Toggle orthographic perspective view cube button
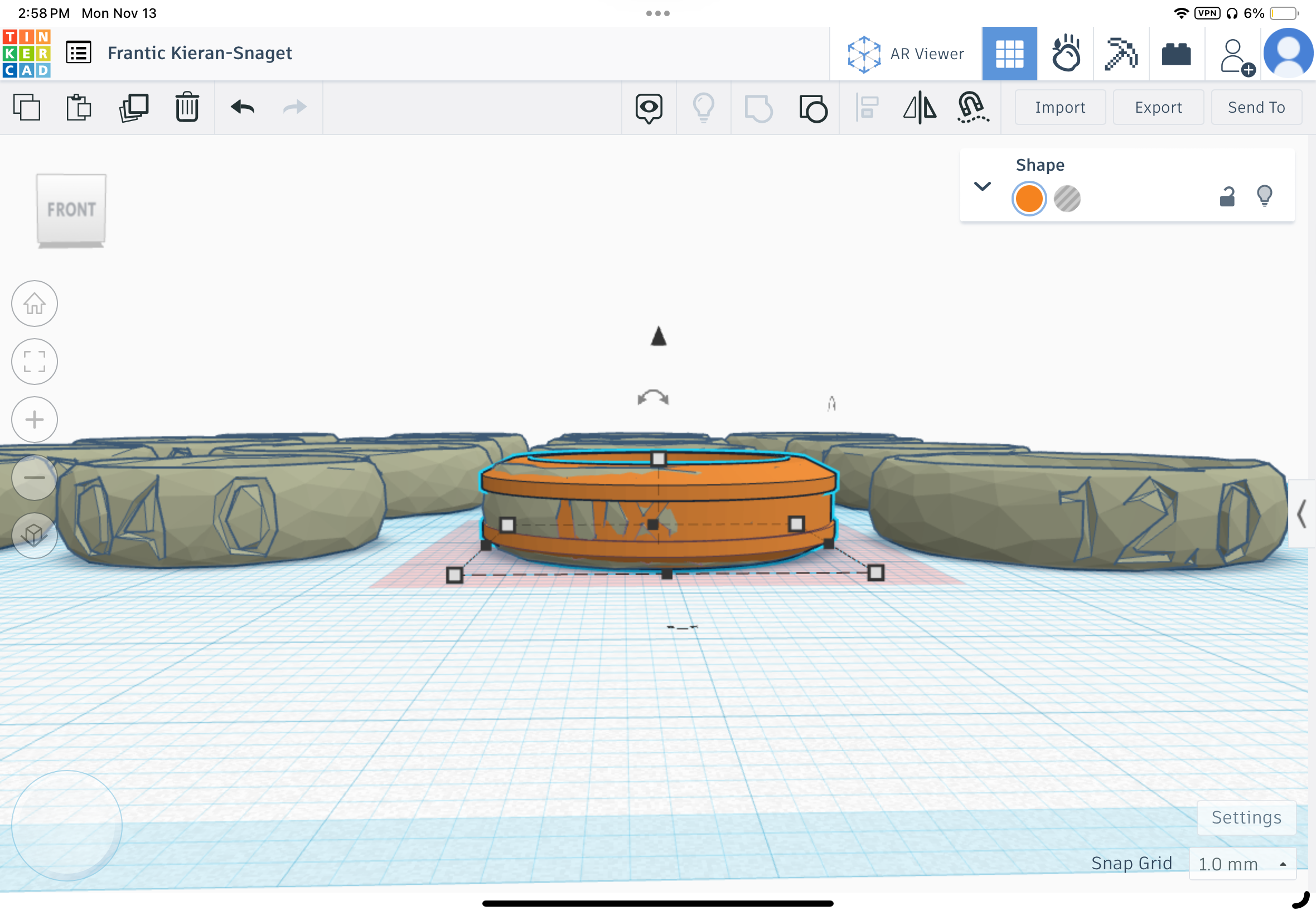 coord(35,535)
